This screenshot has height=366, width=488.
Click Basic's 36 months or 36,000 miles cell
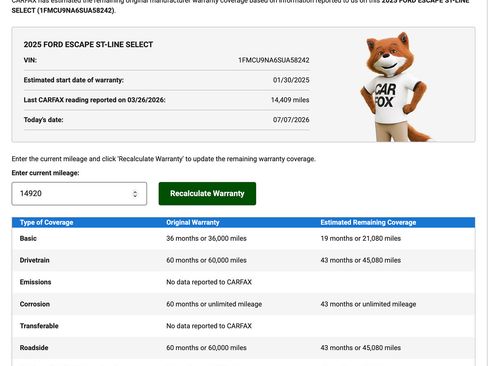point(206,238)
